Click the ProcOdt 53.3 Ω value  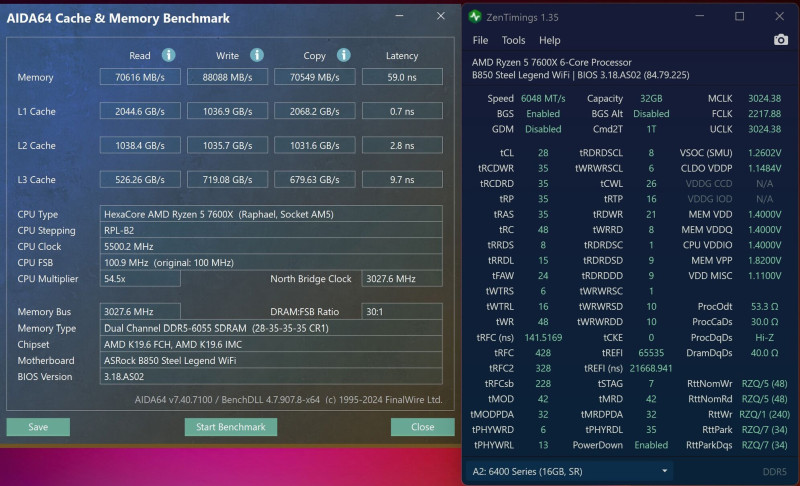[764, 306]
